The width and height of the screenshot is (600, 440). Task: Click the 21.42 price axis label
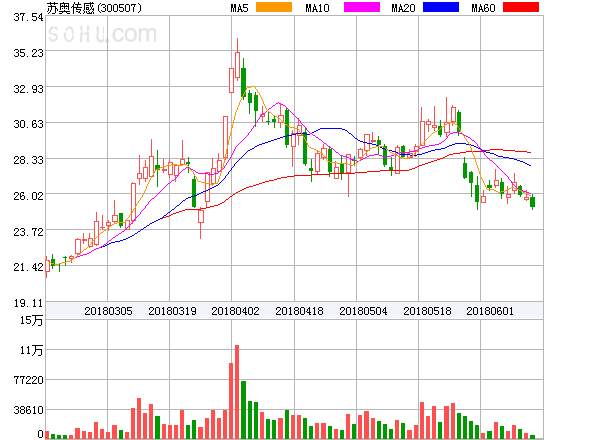tap(28, 267)
